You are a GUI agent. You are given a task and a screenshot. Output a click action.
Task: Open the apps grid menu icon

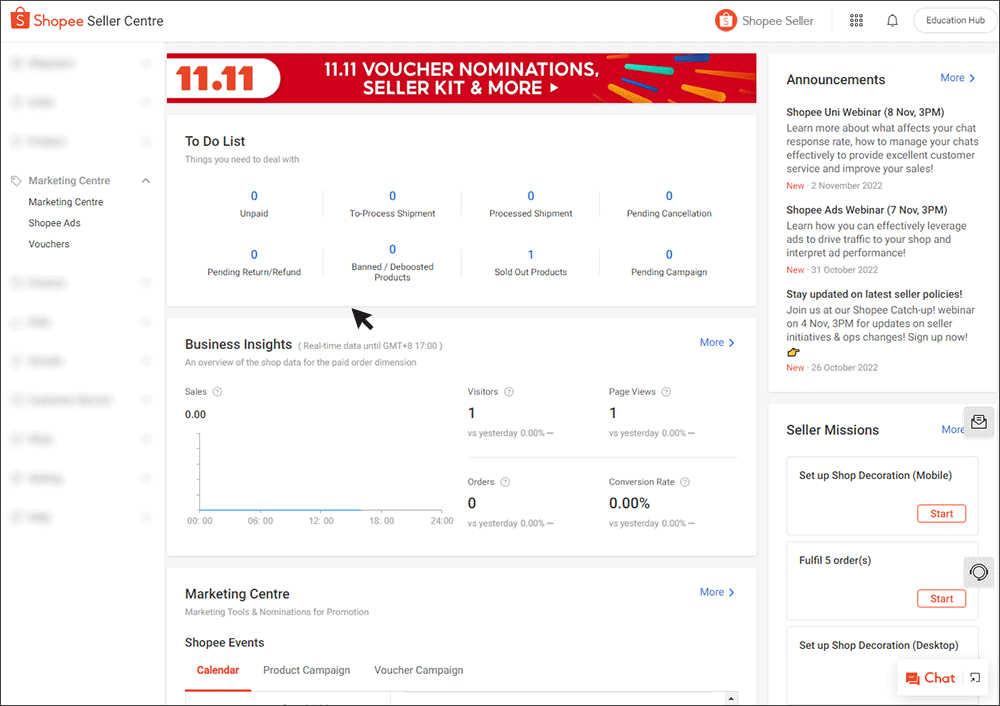856,21
